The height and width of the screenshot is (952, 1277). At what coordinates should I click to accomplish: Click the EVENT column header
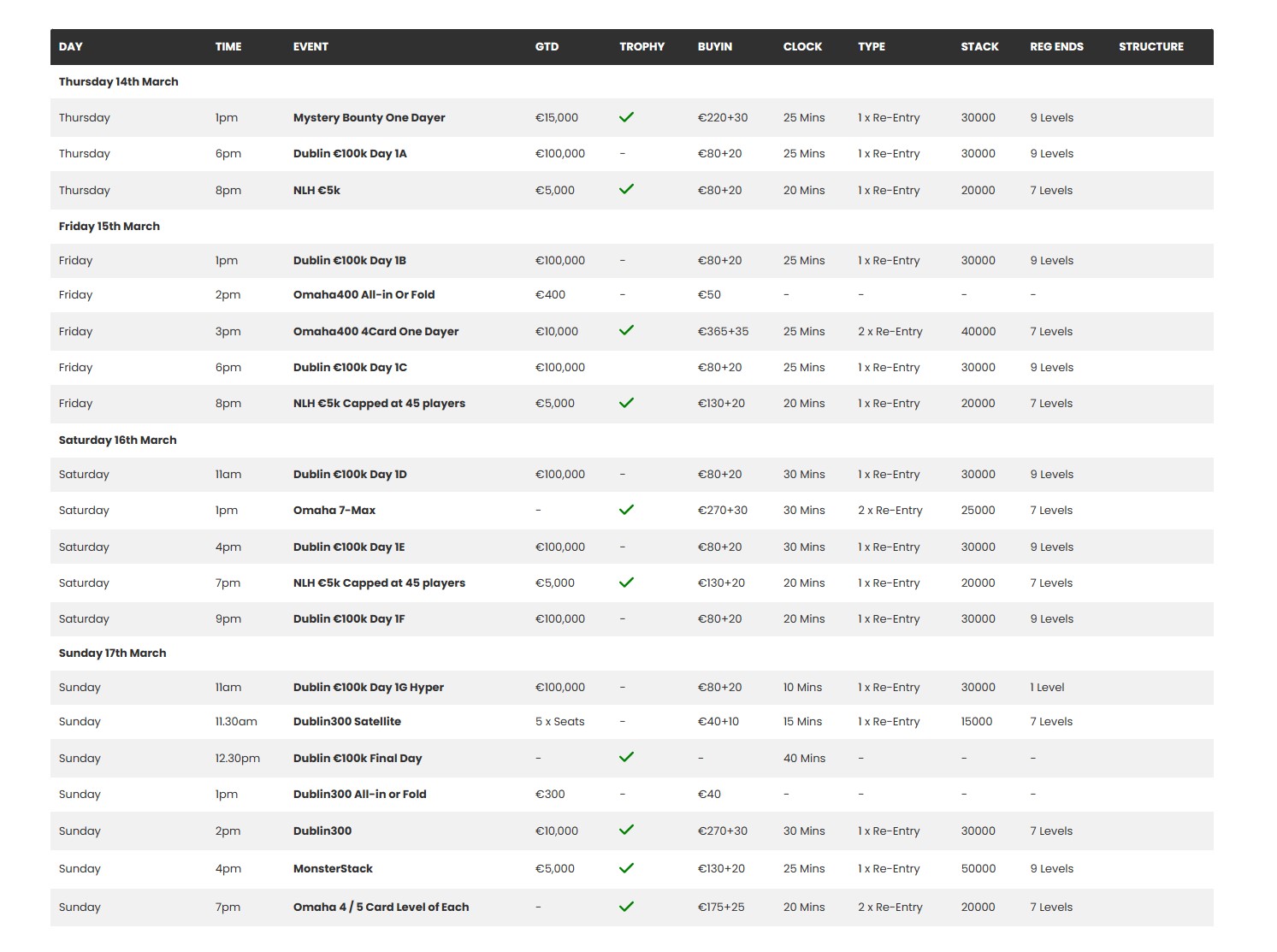click(x=310, y=47)
